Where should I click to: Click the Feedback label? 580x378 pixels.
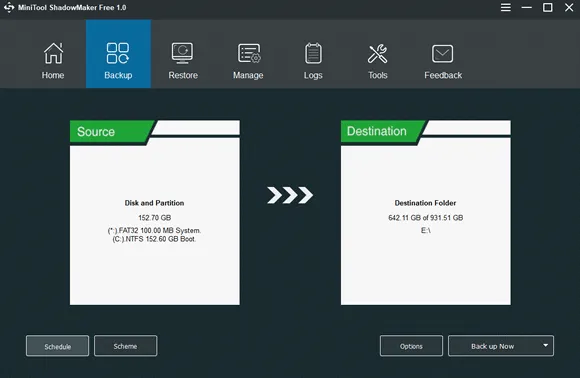[x=443, y=75]
